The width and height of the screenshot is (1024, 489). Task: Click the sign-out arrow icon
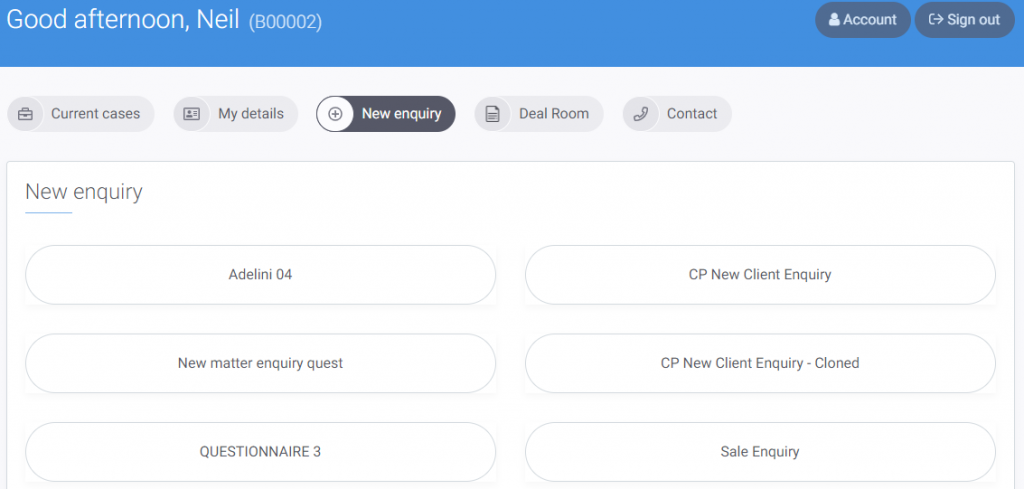click(x=936, y=20)
